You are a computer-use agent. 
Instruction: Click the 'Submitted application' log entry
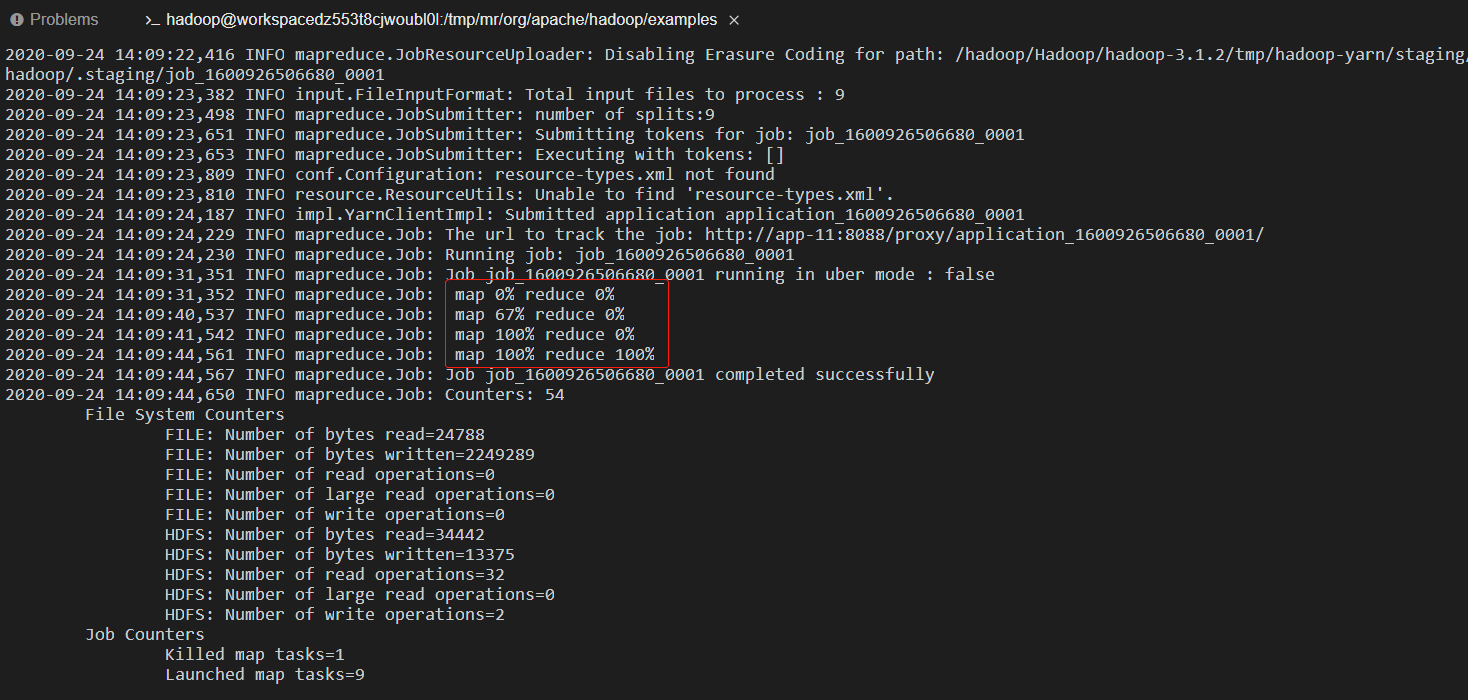pos(765,214)
